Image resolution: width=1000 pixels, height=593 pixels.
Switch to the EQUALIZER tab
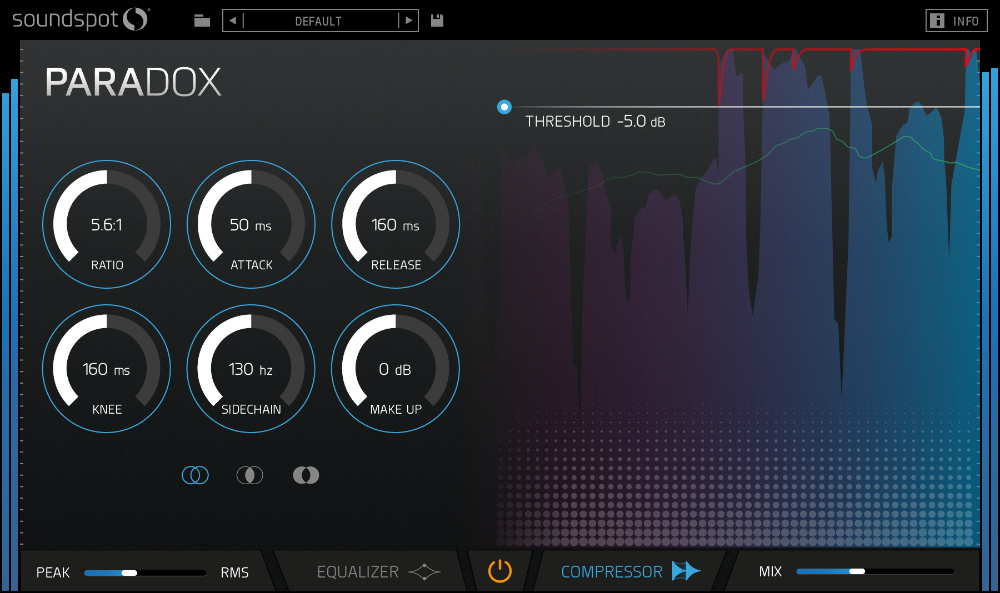pos(358,572)
